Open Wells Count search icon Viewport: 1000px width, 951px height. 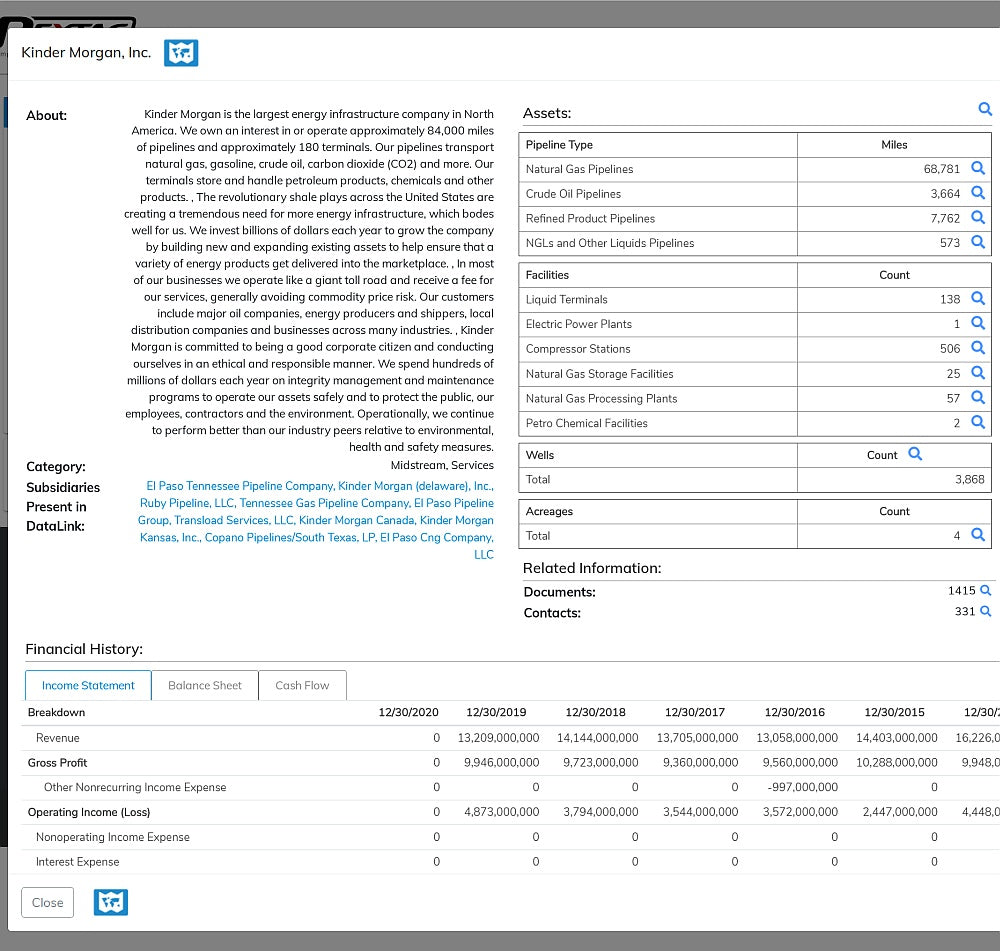(915, 454)
